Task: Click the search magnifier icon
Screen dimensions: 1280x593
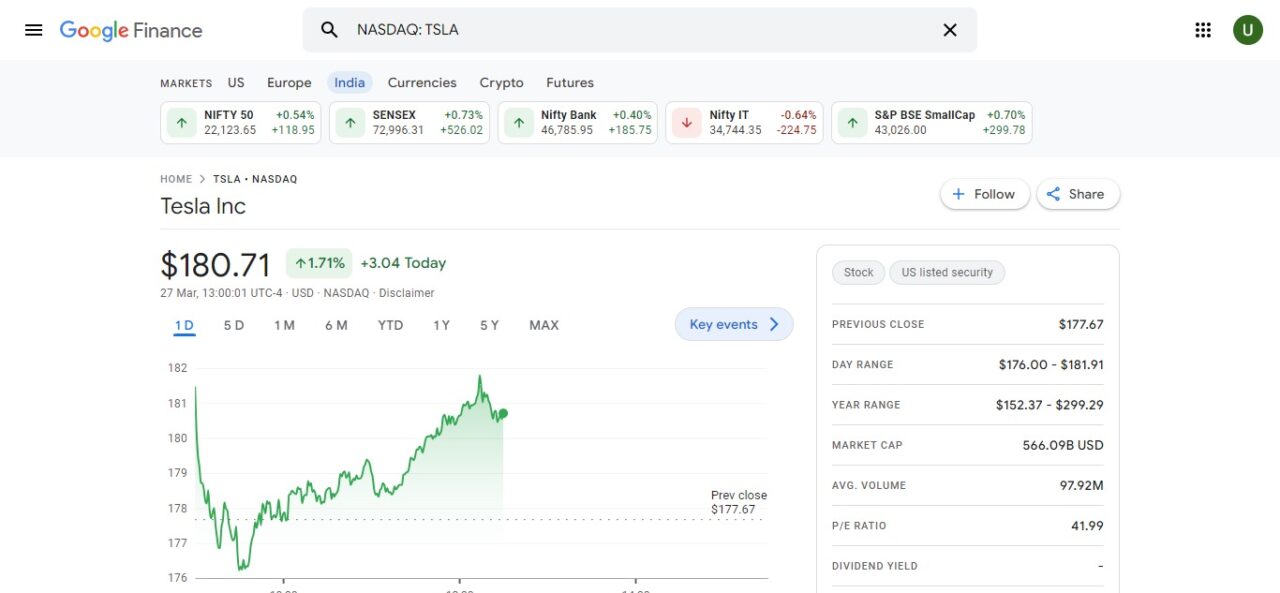Action: click(x=329, y=30)
